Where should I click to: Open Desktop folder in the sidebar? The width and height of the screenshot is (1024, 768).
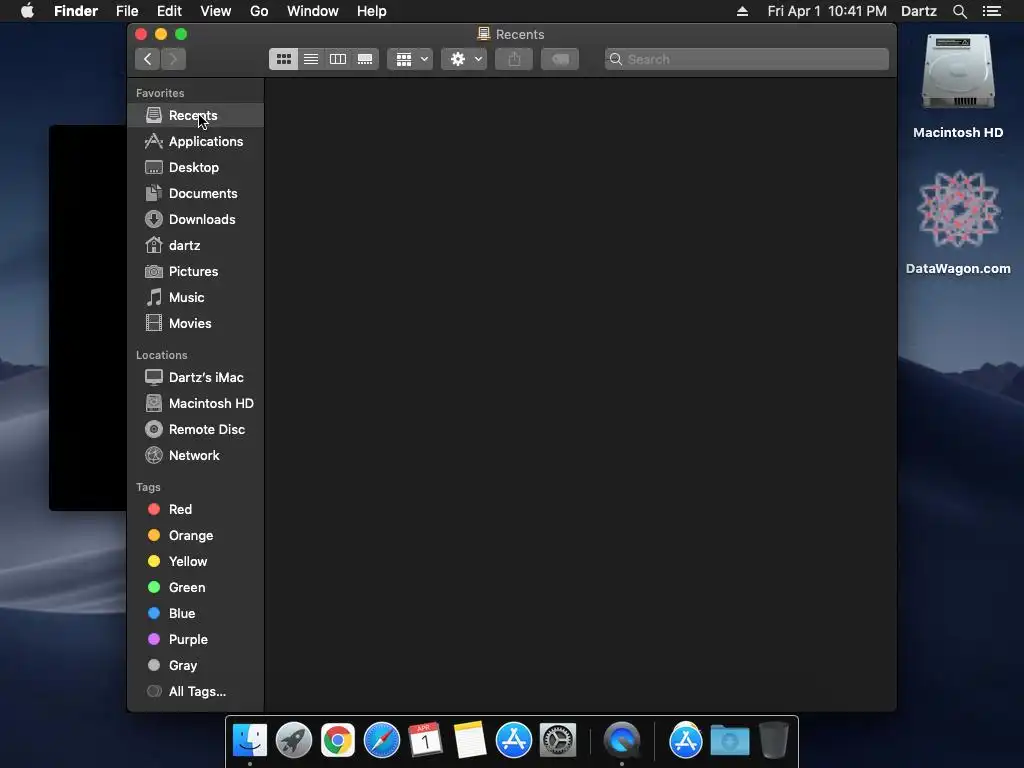pos(195,168)
